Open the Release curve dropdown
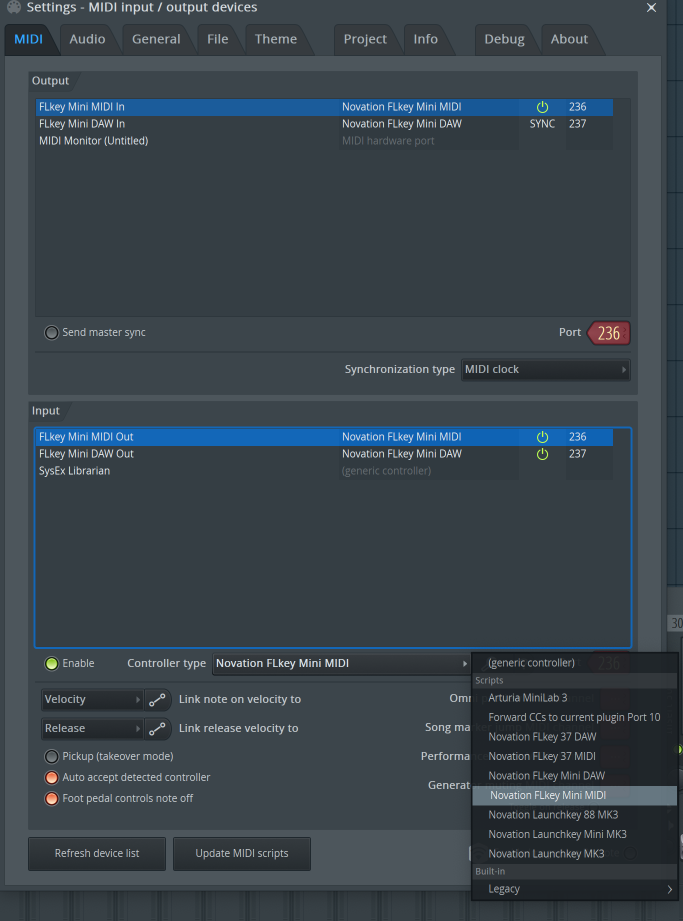Image resolution: width=683 pixels, height=921 pixels. pos(92,728)
